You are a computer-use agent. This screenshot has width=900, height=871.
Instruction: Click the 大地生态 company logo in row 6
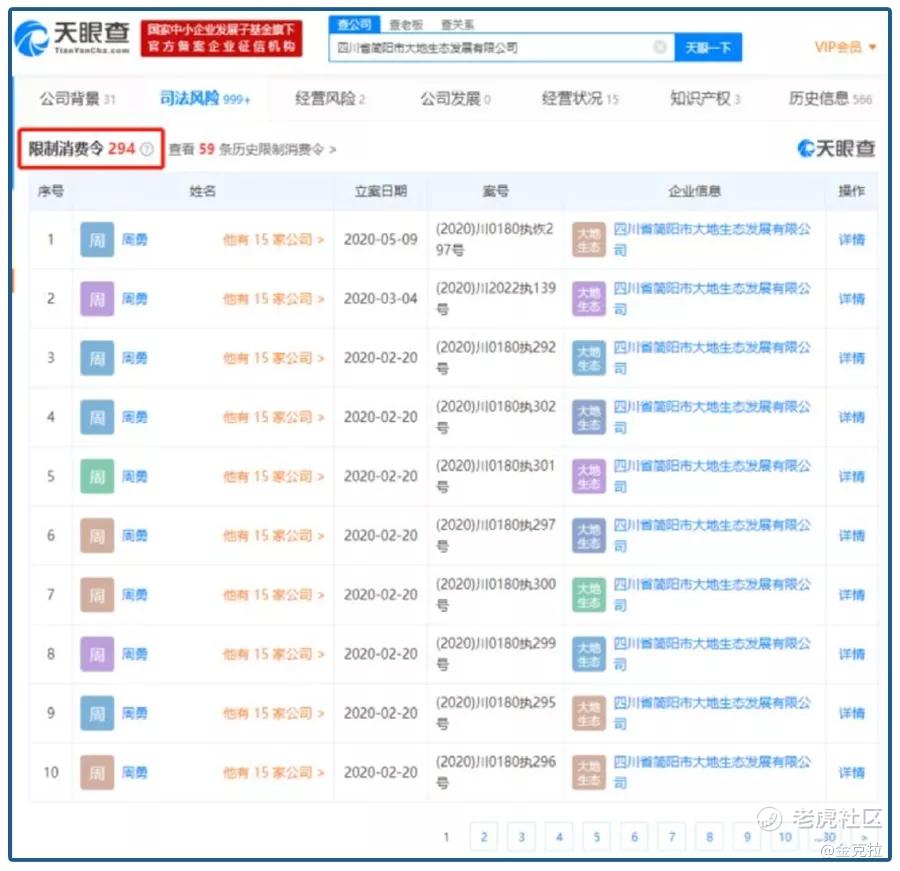pos(589,535)
